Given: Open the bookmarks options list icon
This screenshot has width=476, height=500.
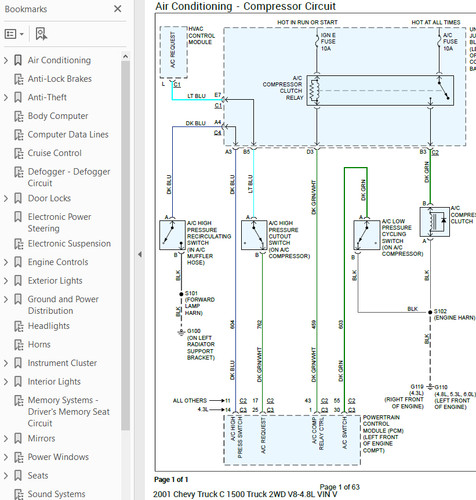Looking at the screenshot, I should (14, 34).
